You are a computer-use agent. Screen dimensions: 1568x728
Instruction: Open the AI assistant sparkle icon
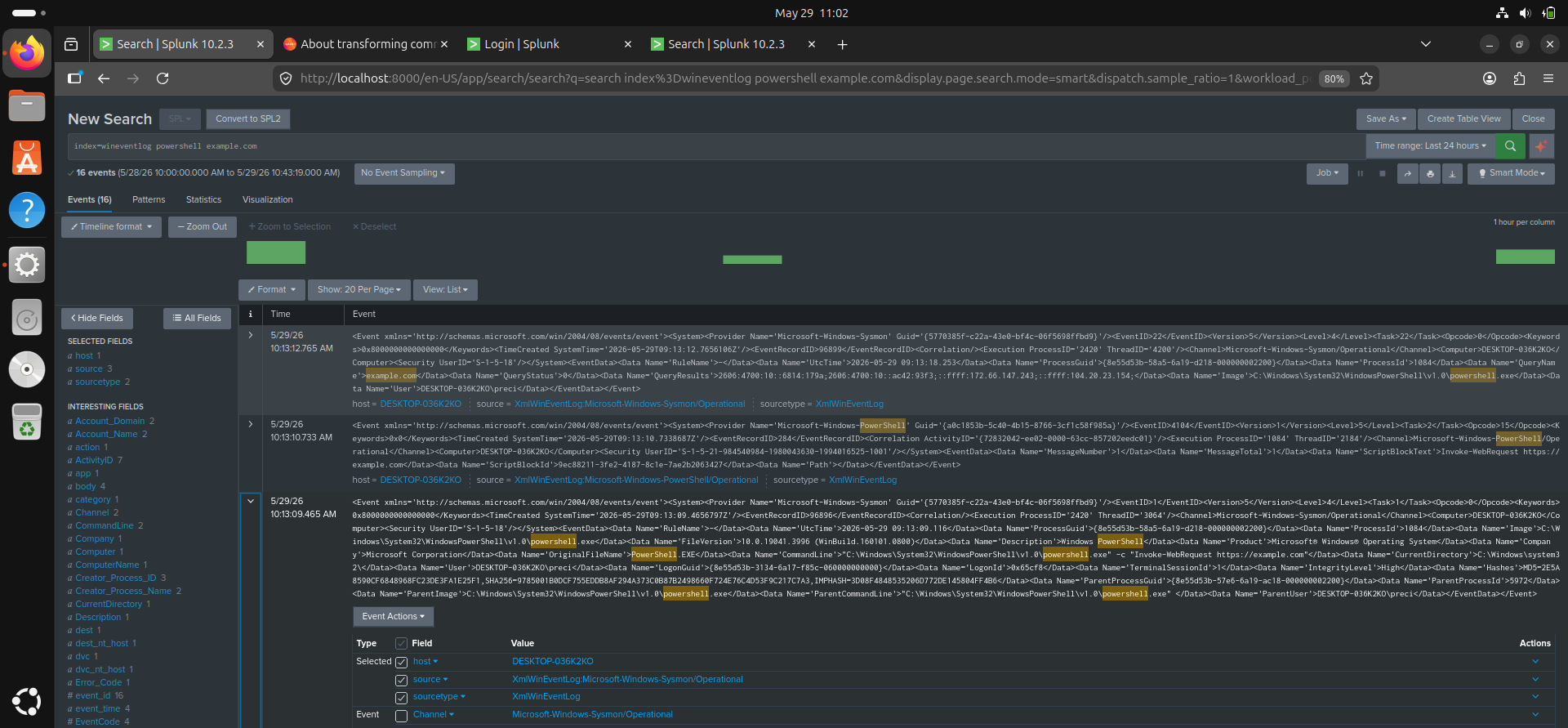[x=1540, y=146]
